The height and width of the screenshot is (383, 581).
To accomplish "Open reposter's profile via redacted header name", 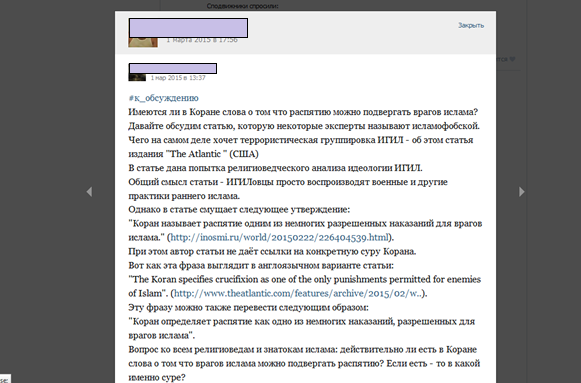I will click(188, 28).
